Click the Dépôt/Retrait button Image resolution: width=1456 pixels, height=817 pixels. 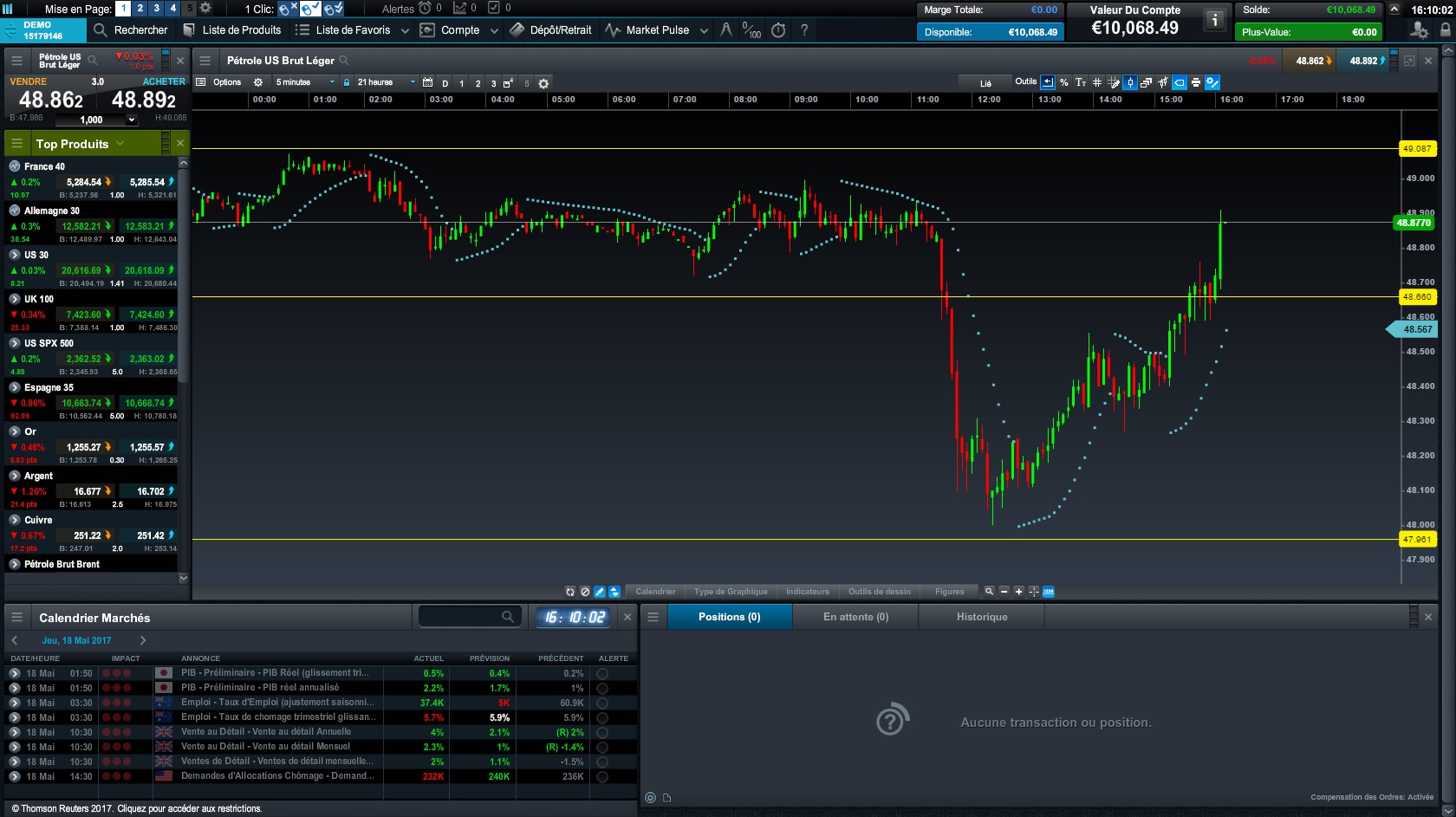pos(551,30)
